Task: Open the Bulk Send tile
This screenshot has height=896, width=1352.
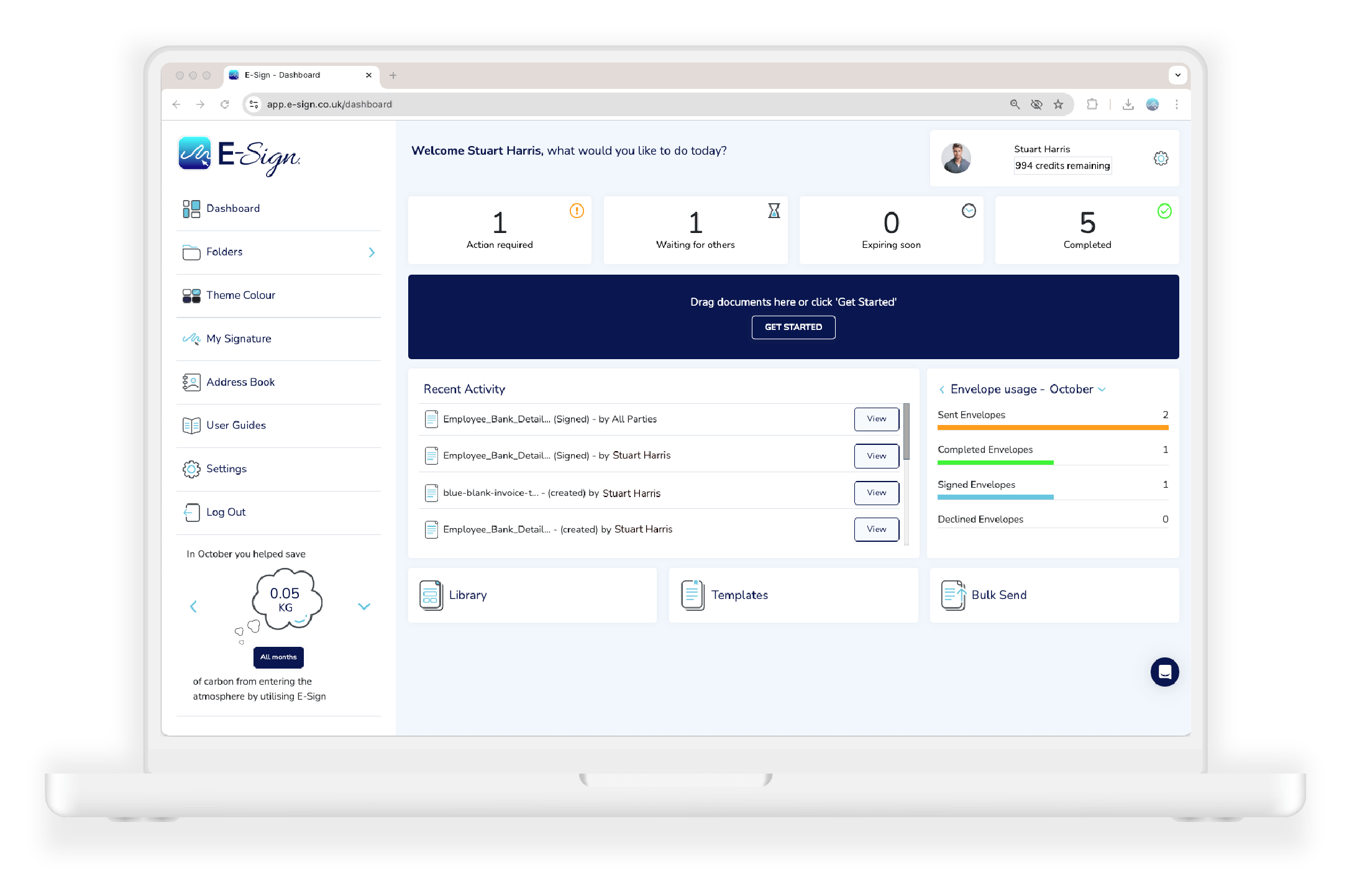Action: pyautogui.click(x=1054, y=595)
